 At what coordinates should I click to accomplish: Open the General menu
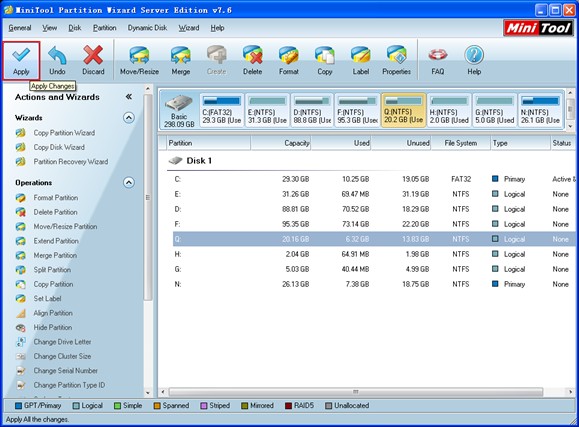coord(20,28)
